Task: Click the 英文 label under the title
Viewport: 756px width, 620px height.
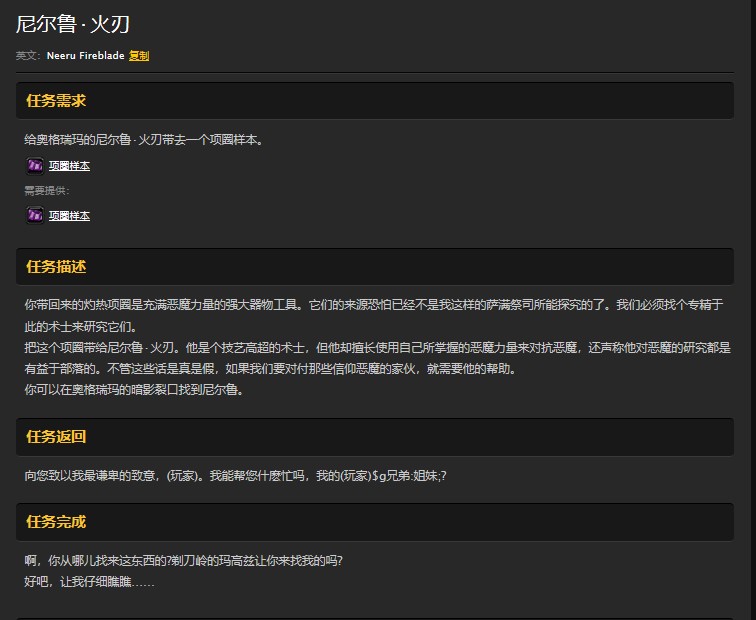Action: (27, 56)
